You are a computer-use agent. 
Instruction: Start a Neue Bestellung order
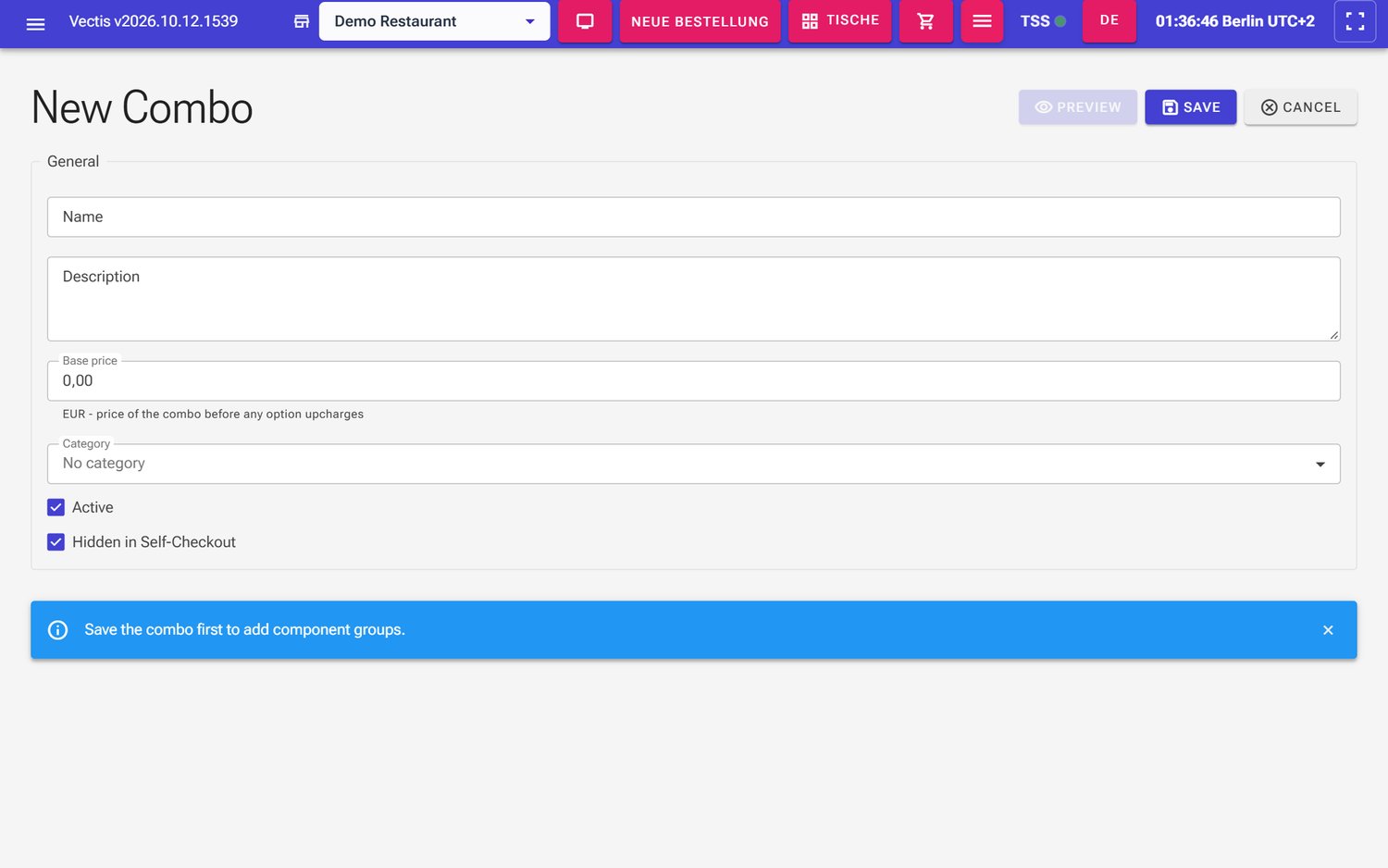[700, 21]
